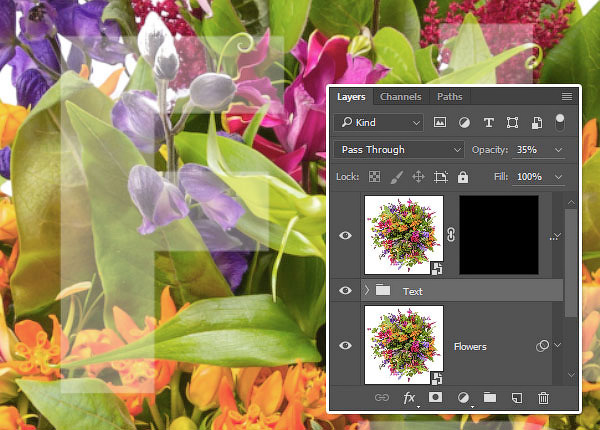600x430 pixels.
Task: Switch to the Paths tab
Action: click(450, 97)
